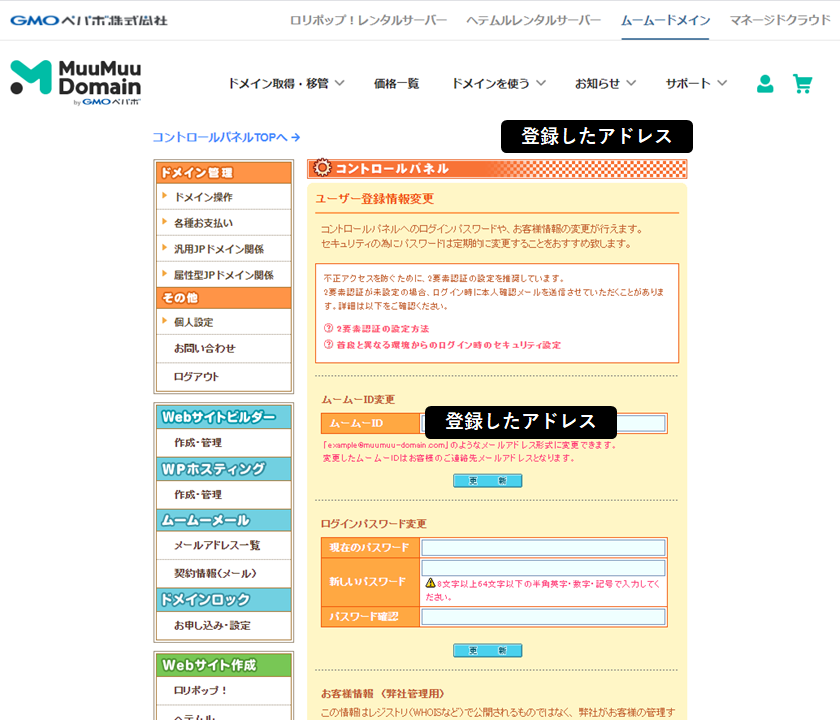Expand ドメイン操作 in sidebar
840x720 pixels.
[224, 197]
